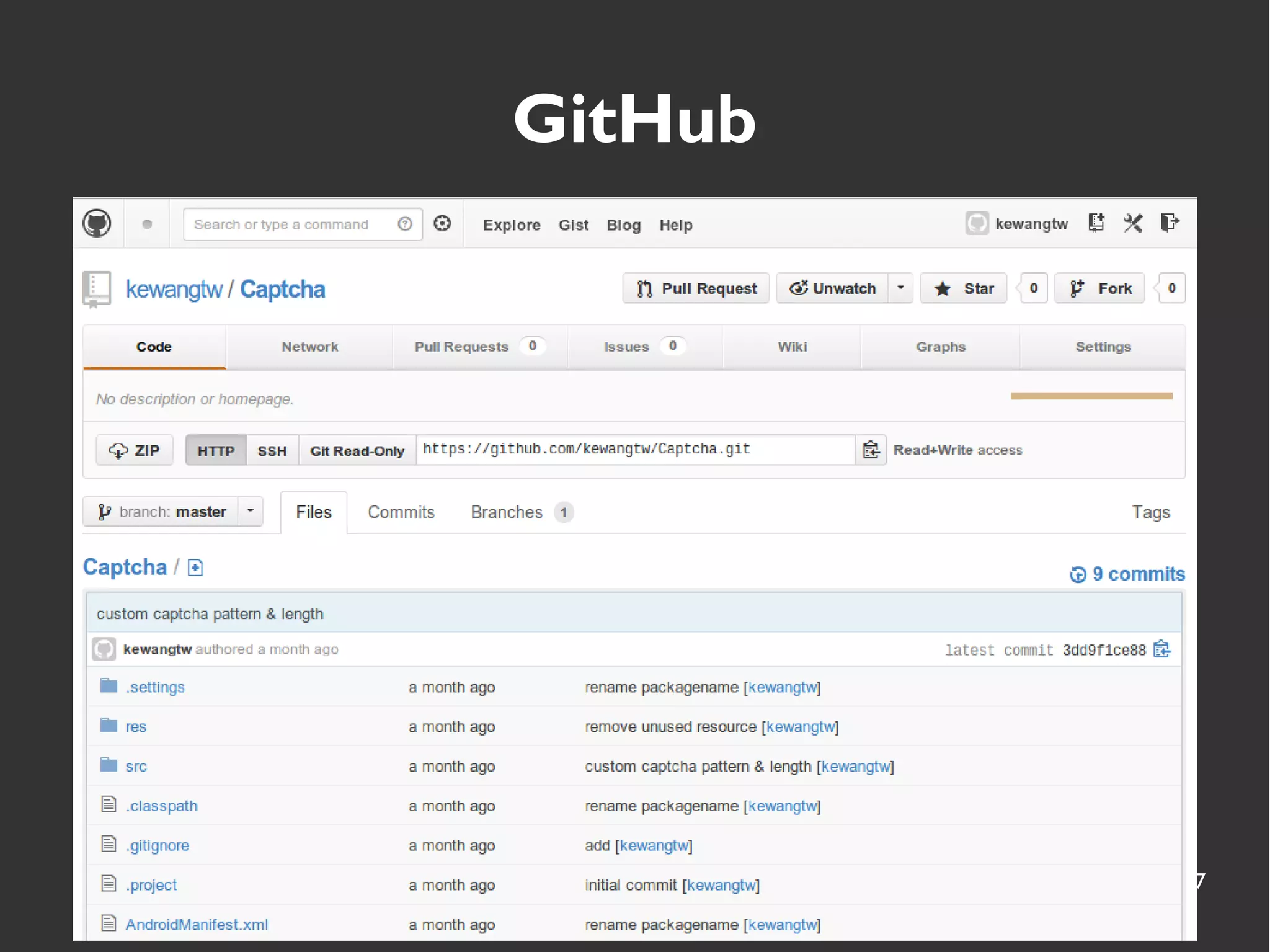Open Gist in top navigation

[x=574, y=225]
